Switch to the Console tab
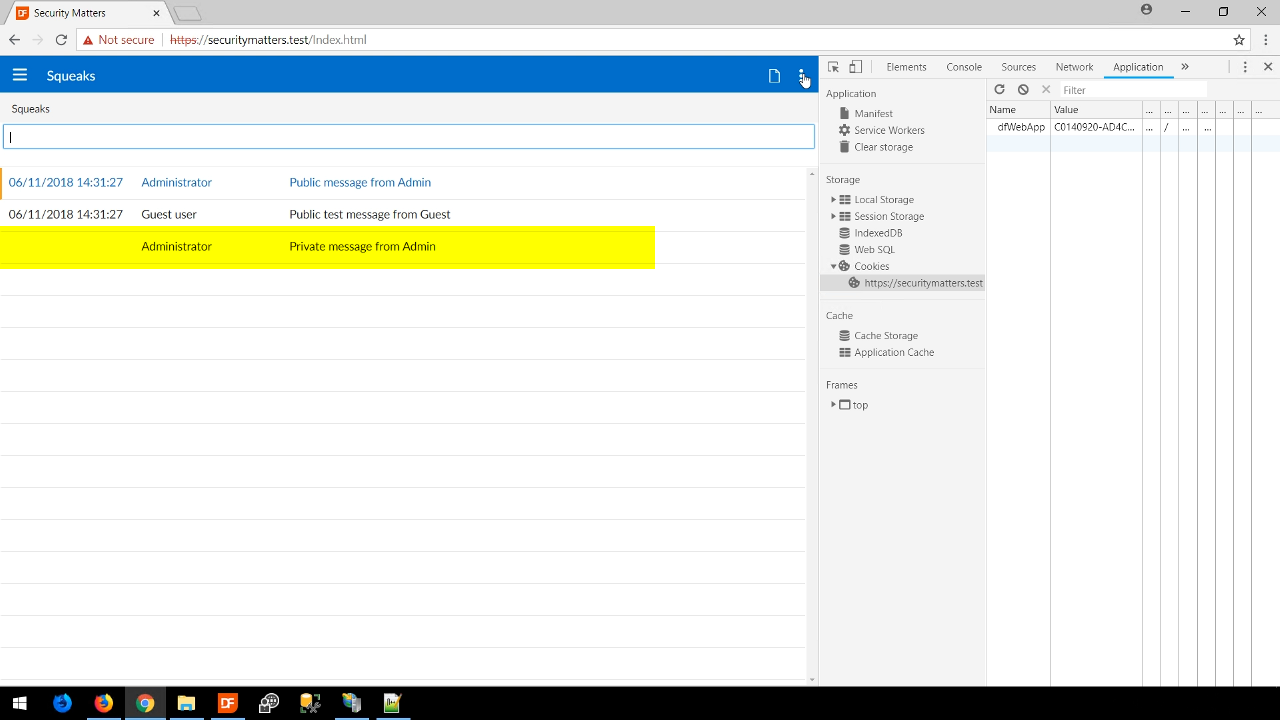 pyautogui.click(x=964, y=67)
